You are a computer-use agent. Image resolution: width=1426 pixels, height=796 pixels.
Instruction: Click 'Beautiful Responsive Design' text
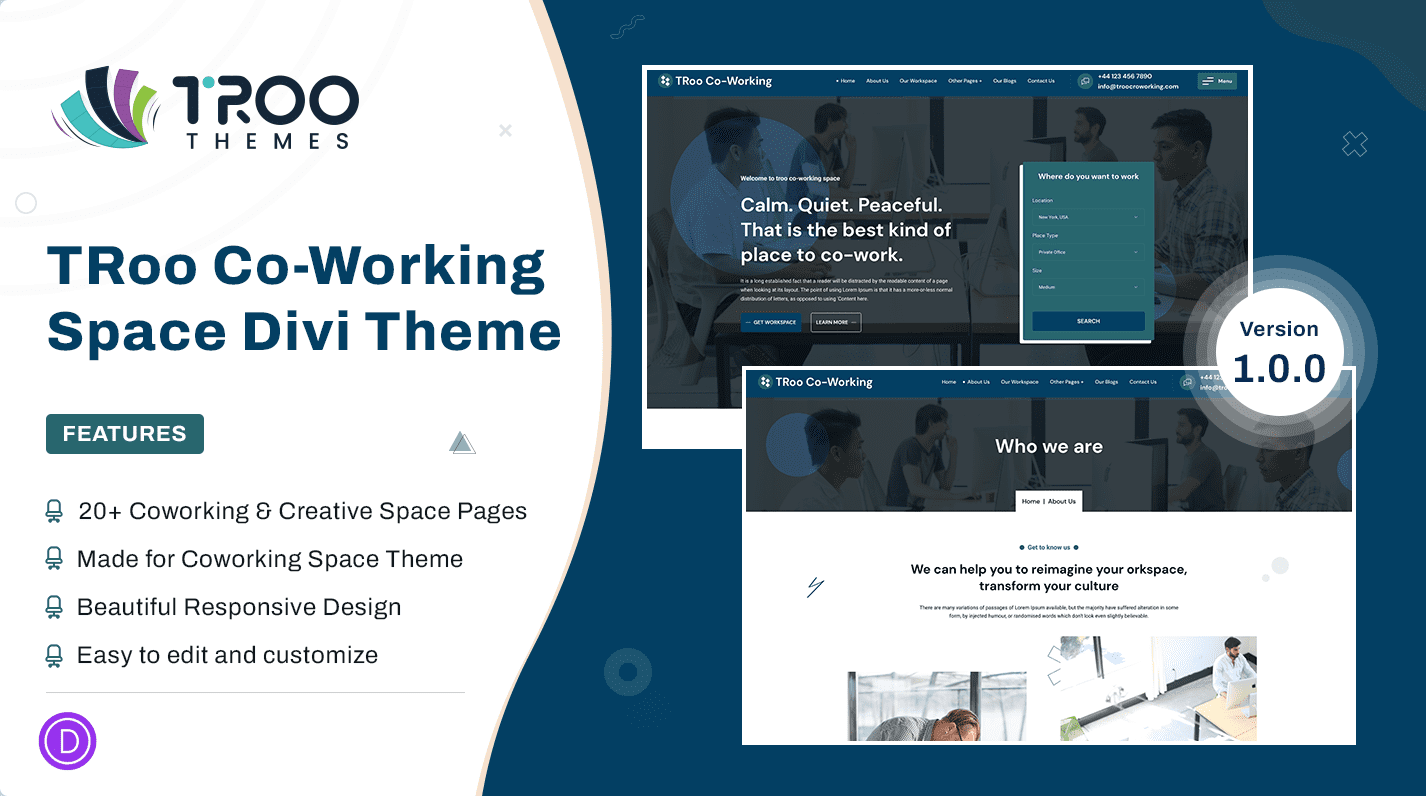239,607
